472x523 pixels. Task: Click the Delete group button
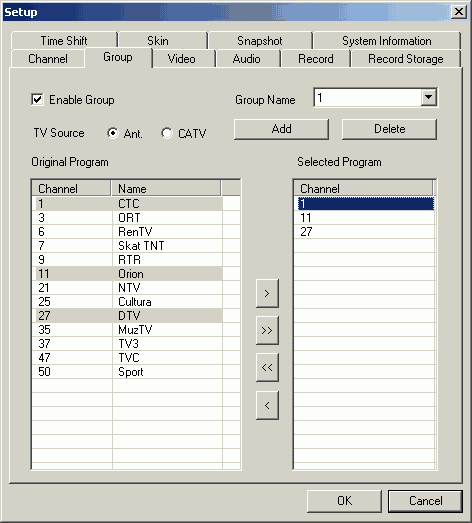click(x=389, y=129)
